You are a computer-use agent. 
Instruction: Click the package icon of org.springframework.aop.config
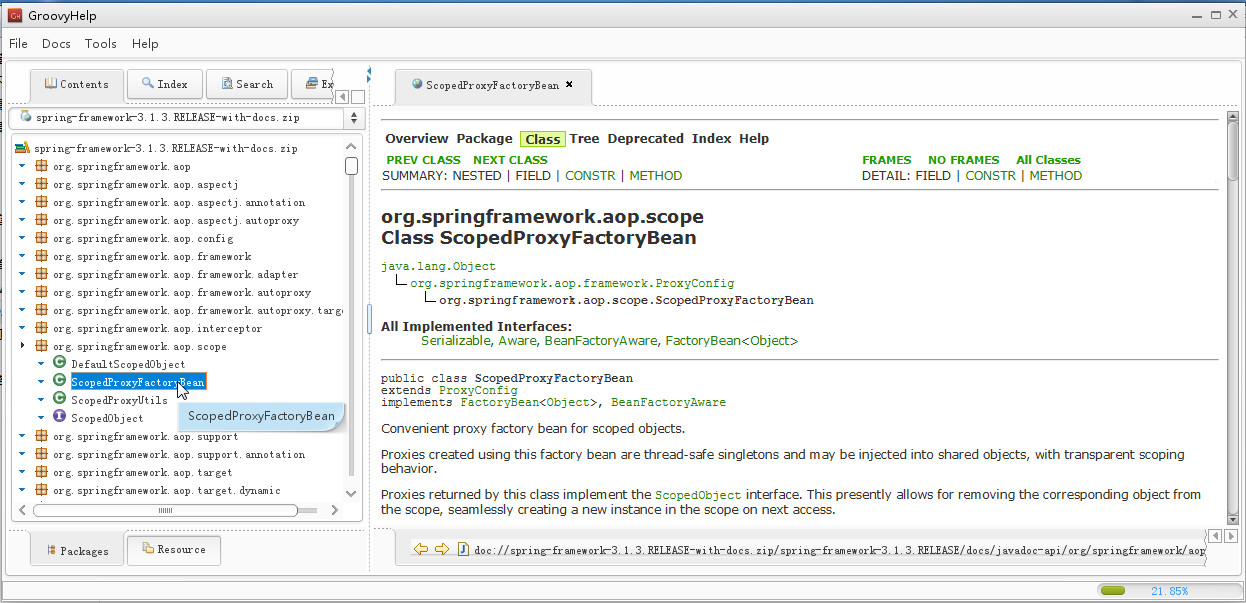click(x=41, y=239)
